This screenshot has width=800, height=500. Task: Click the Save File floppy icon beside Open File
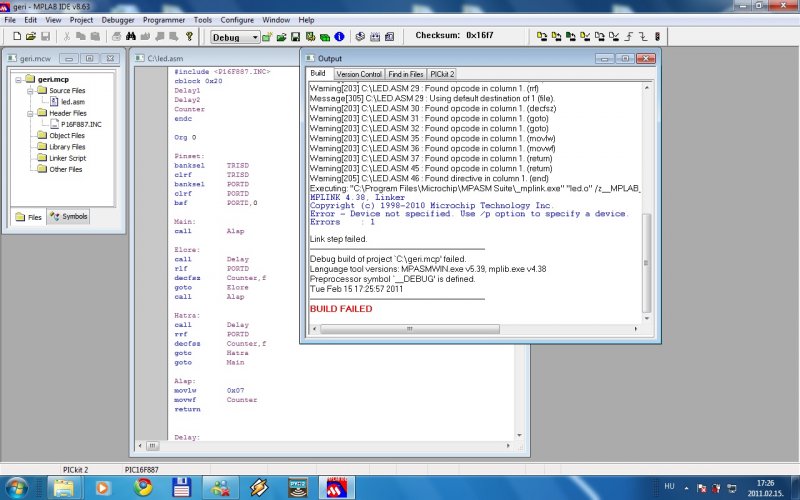45,36
